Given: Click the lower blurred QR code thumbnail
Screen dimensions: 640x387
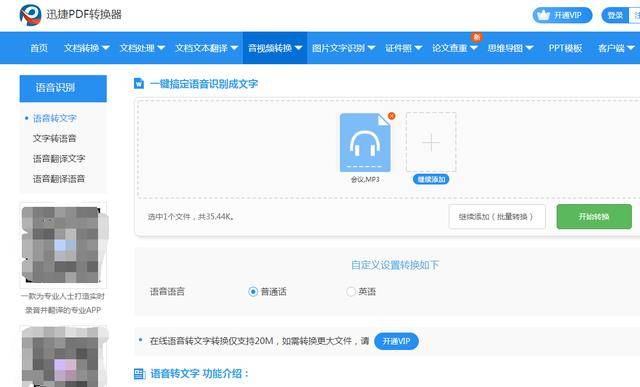Looking at the screenshot, I should pyautogui.click(x=63, y=357).
